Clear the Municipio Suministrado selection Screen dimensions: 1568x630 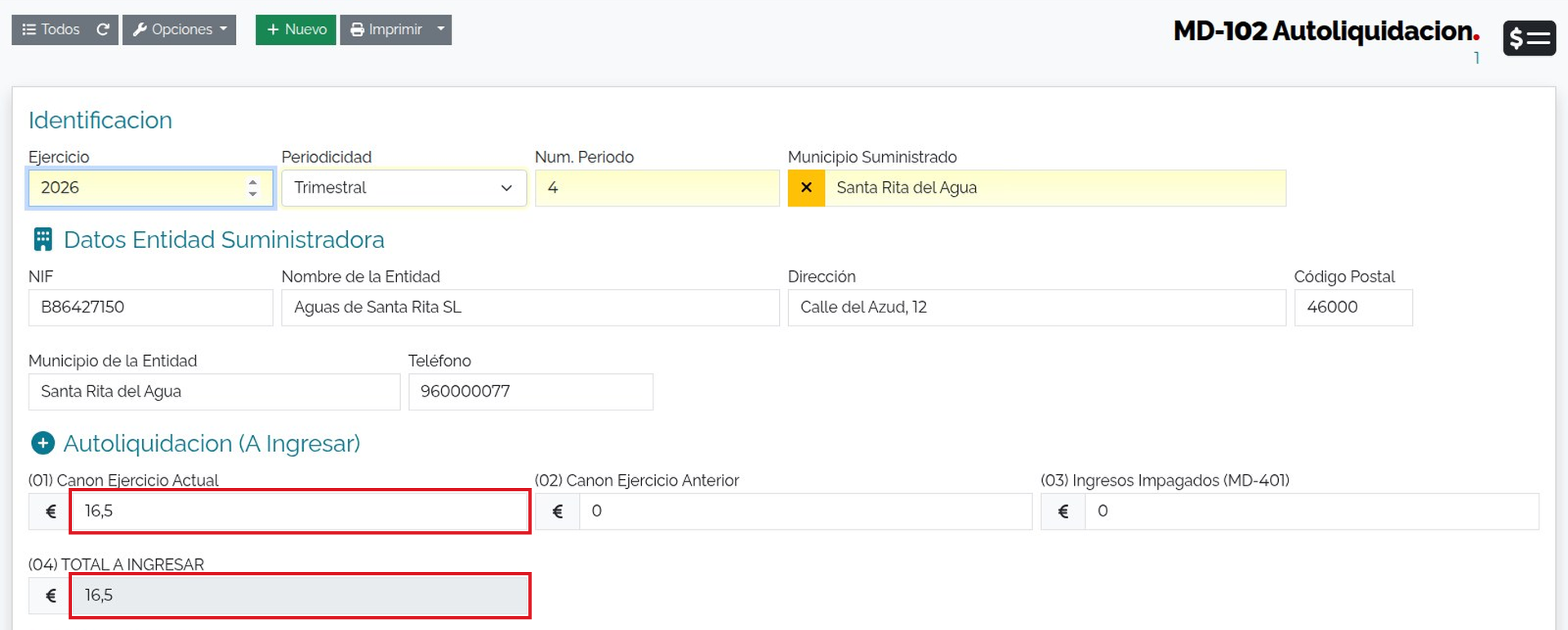(x=806, y=188)
